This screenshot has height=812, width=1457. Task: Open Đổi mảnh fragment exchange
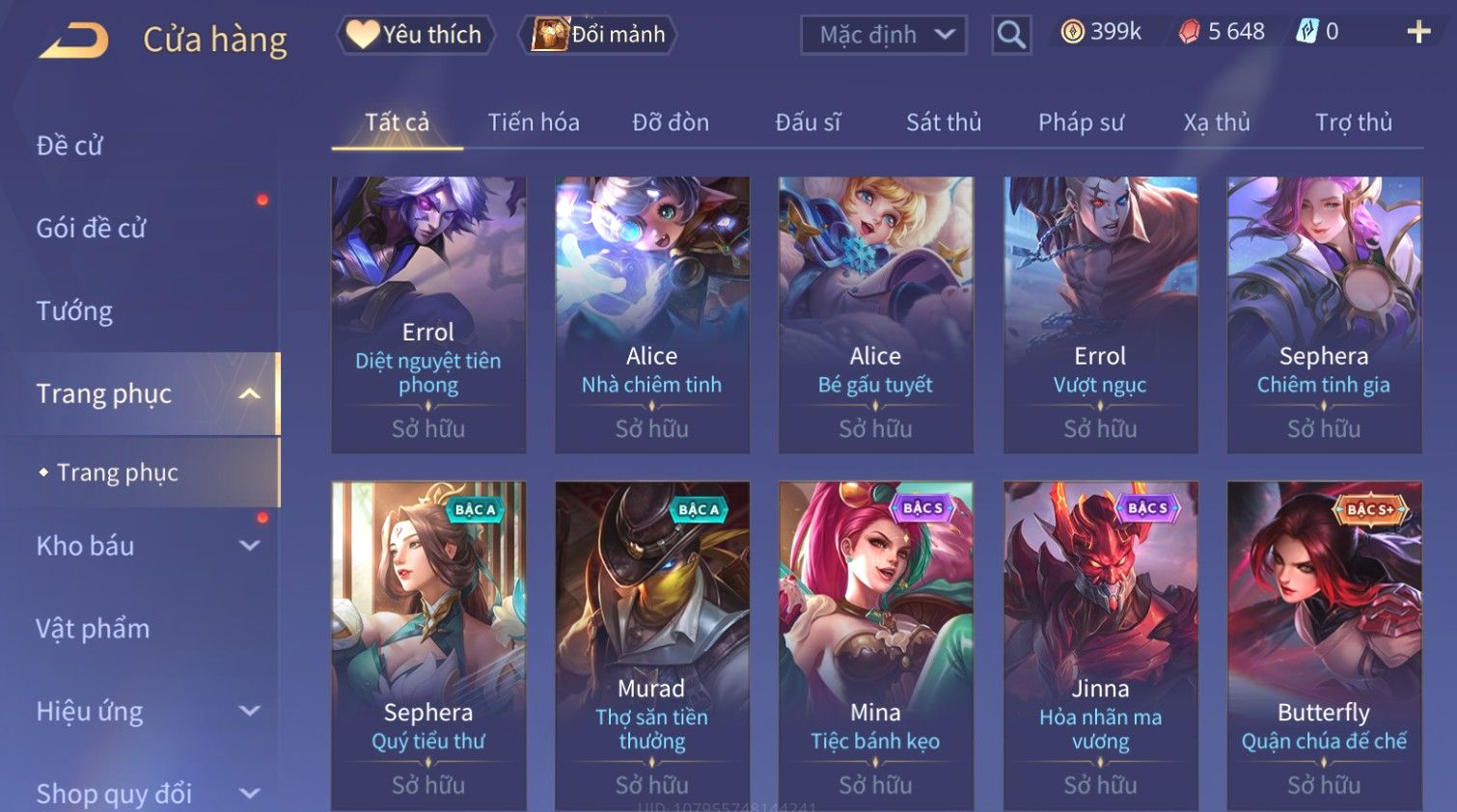(x=599, y=35)
